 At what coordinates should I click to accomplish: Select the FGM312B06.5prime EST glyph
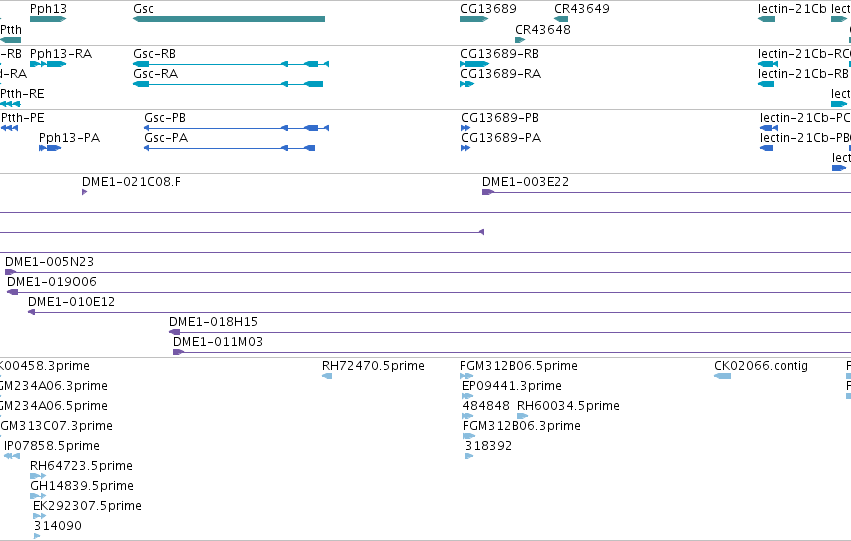point(466,376)
